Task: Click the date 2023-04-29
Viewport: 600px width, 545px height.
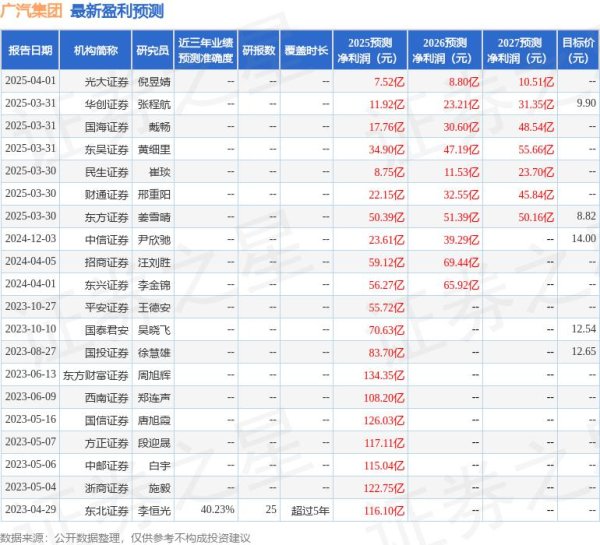Action: click(31, 510)
